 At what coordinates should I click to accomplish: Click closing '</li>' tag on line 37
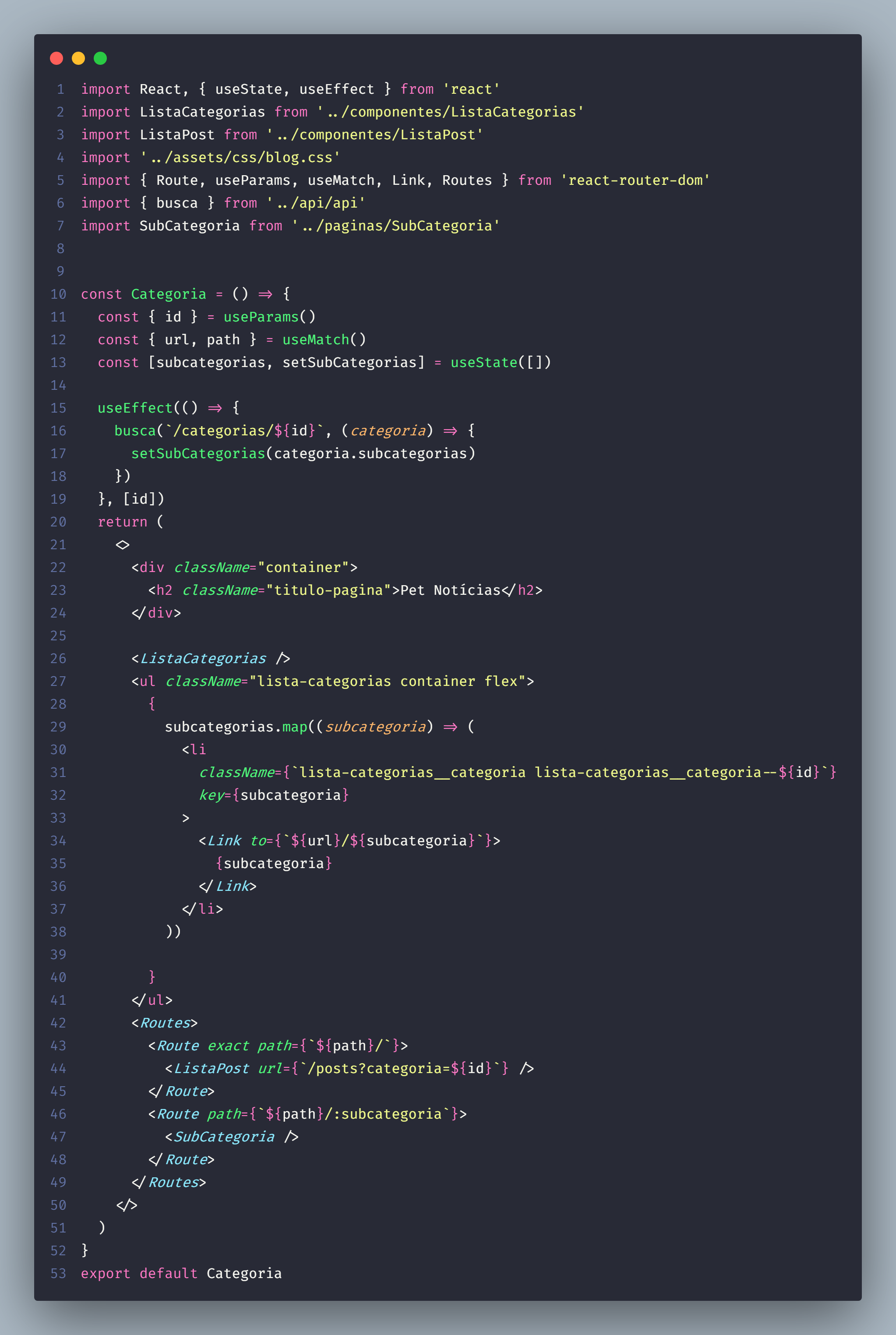point(202,909)
